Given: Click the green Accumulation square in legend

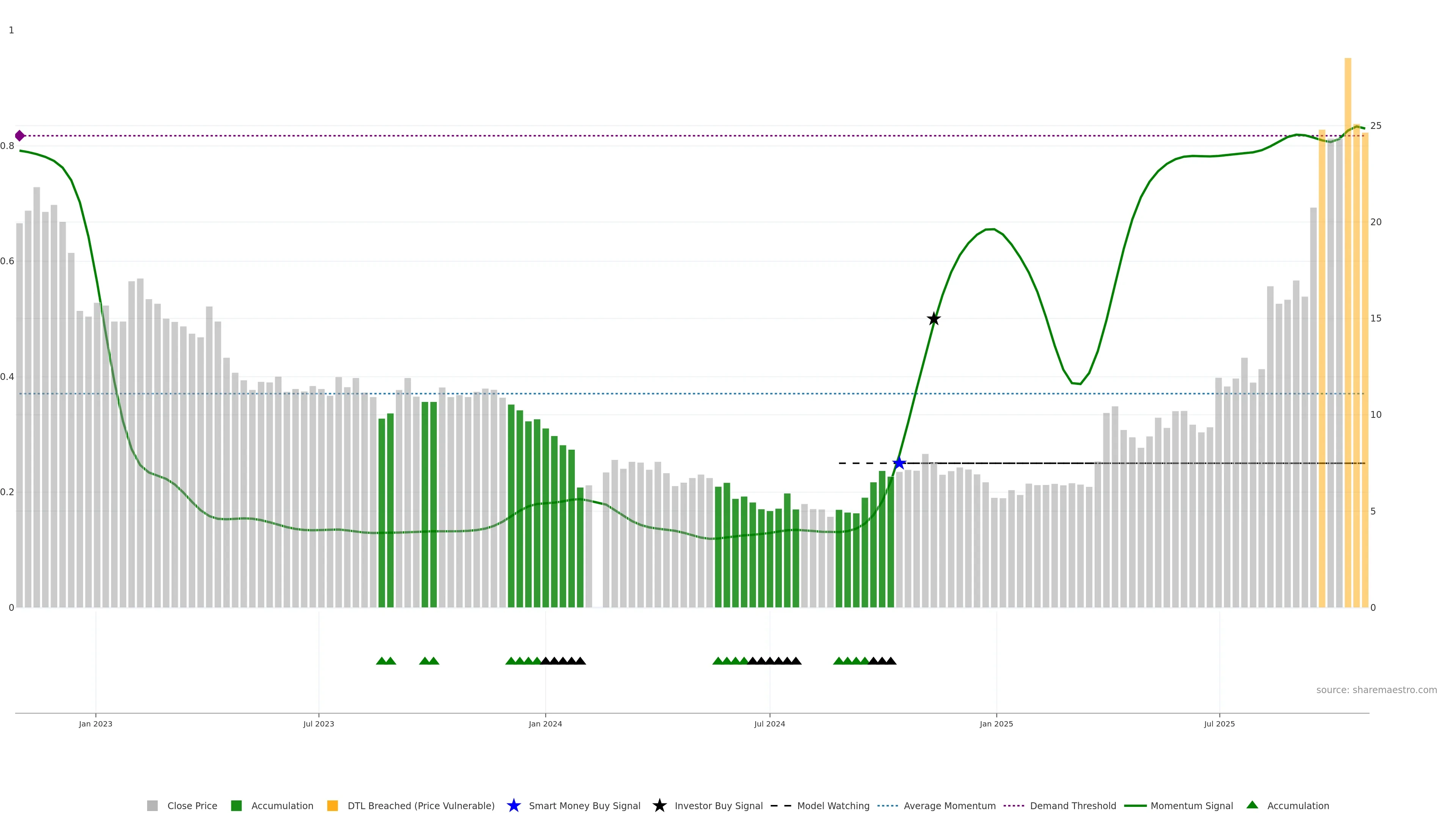Looking at the screenshot, I should 236,805.
